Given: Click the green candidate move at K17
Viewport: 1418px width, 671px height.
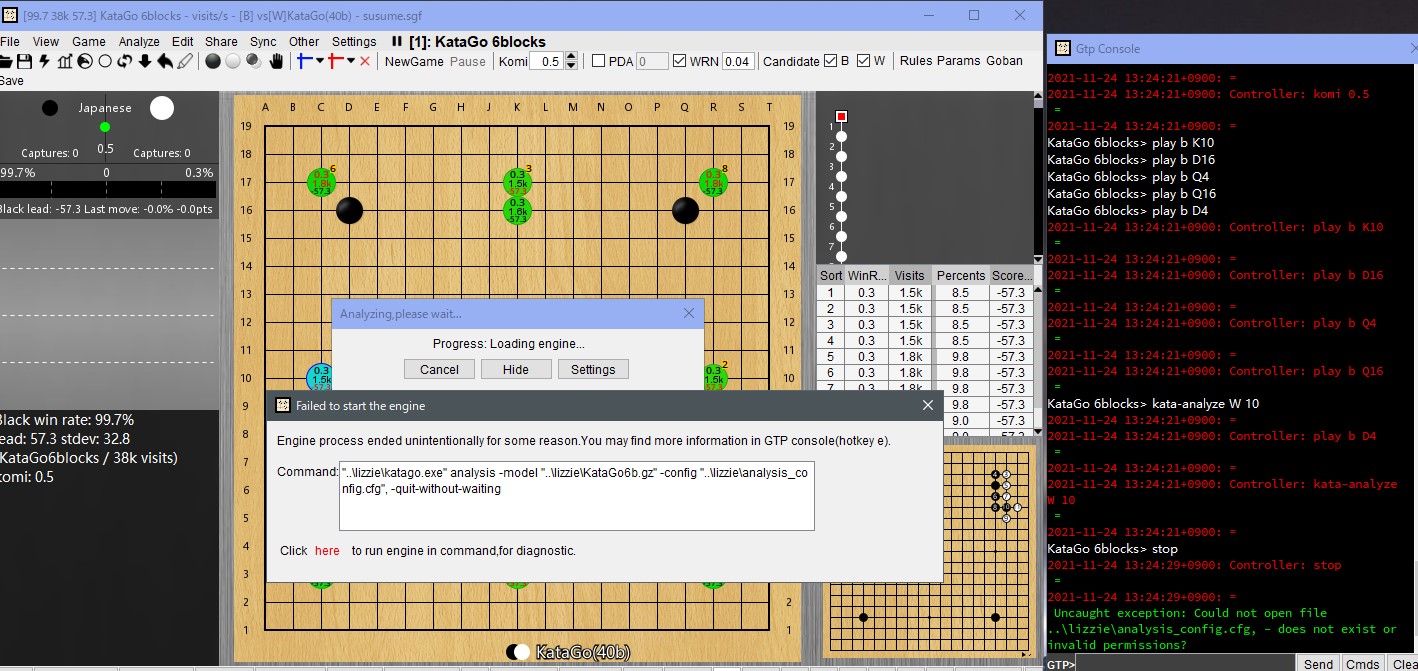Looking at the screenshot, I should point(517,182).
